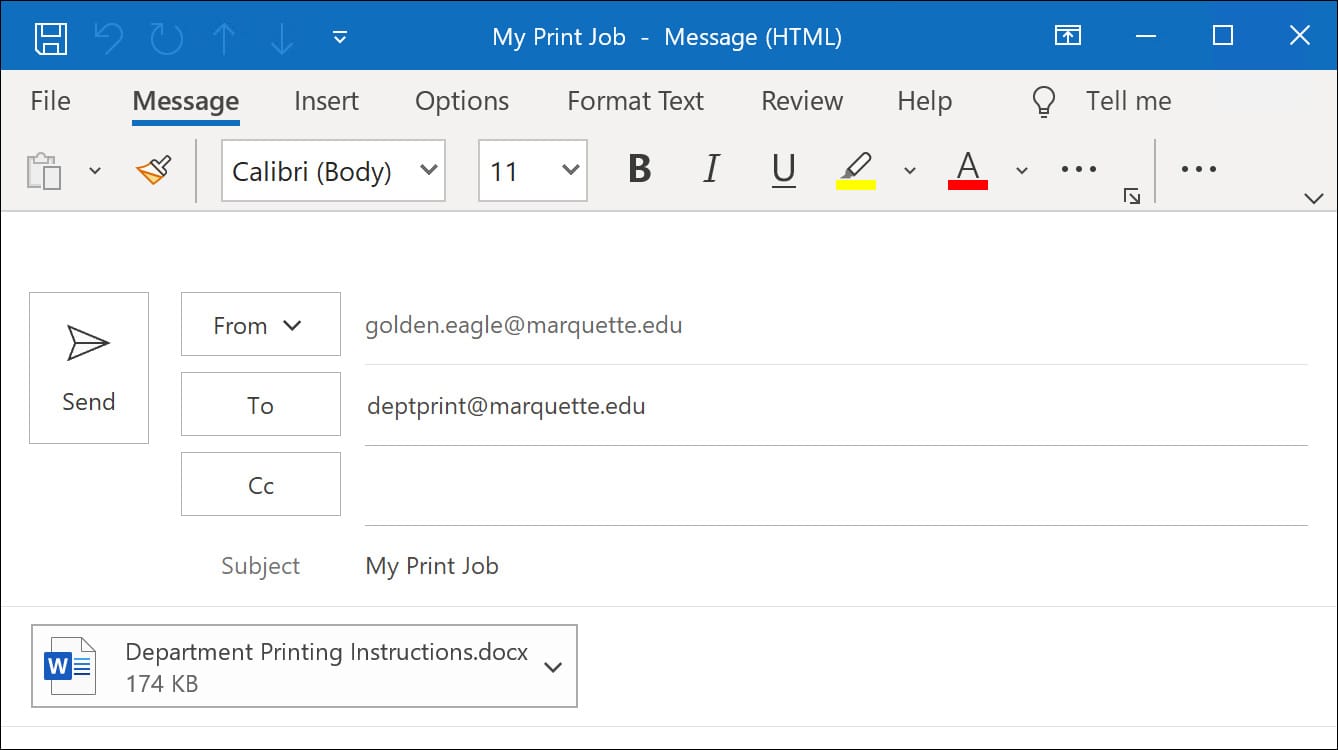Expand the attachment options for Department Printing Instructions.docx
Image resolution: width=1338 pixels, height=750 pixels.
(553, 666)
